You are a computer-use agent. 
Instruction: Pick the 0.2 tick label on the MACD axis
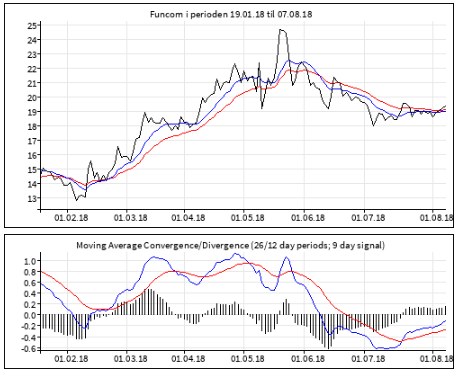pos(30,305)
